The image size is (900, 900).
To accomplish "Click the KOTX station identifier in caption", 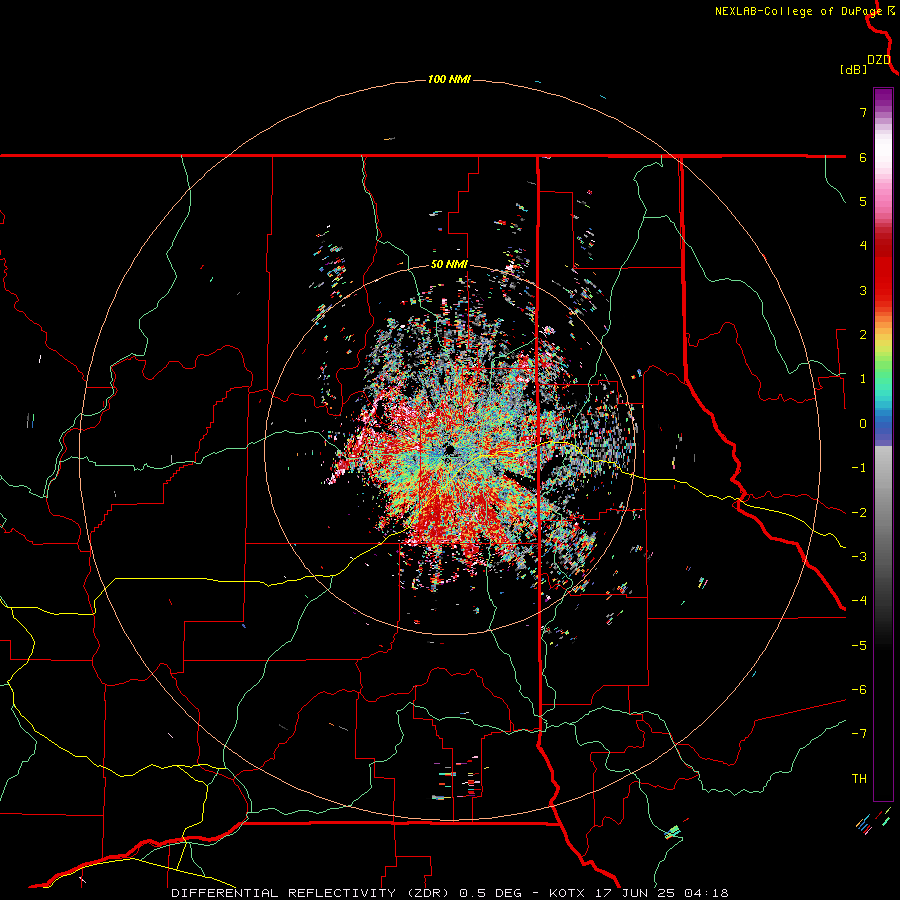I will (x=566, y=893).
